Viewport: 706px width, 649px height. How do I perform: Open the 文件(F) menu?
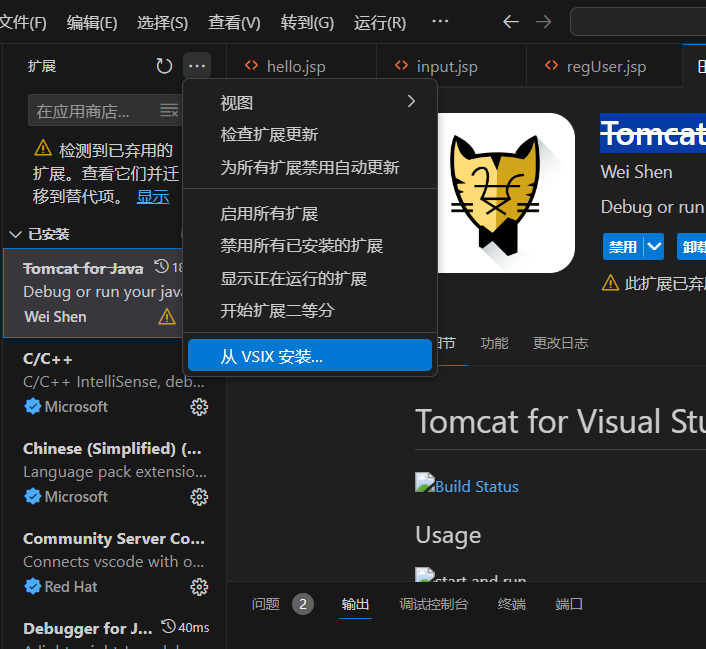(x=23, y=22)
